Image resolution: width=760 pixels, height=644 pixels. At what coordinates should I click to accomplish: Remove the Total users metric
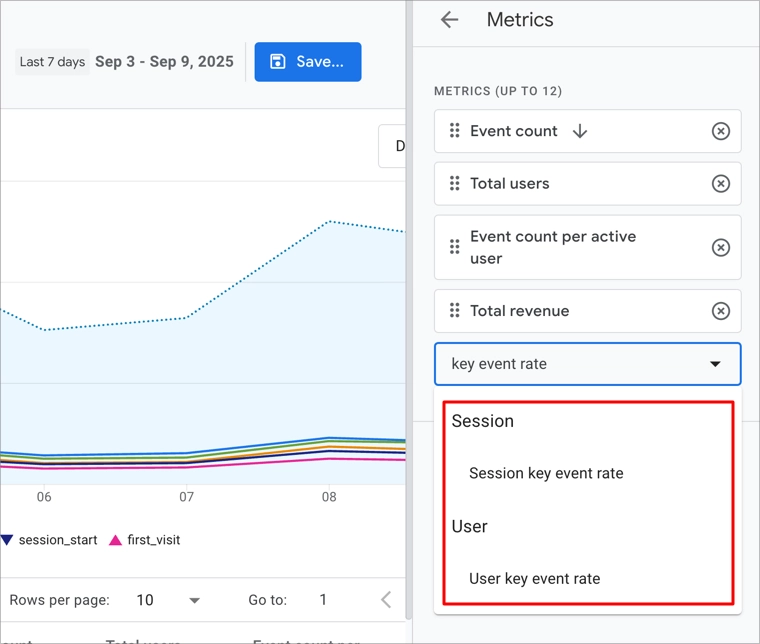pyautogui.click(x=720, y=184)
